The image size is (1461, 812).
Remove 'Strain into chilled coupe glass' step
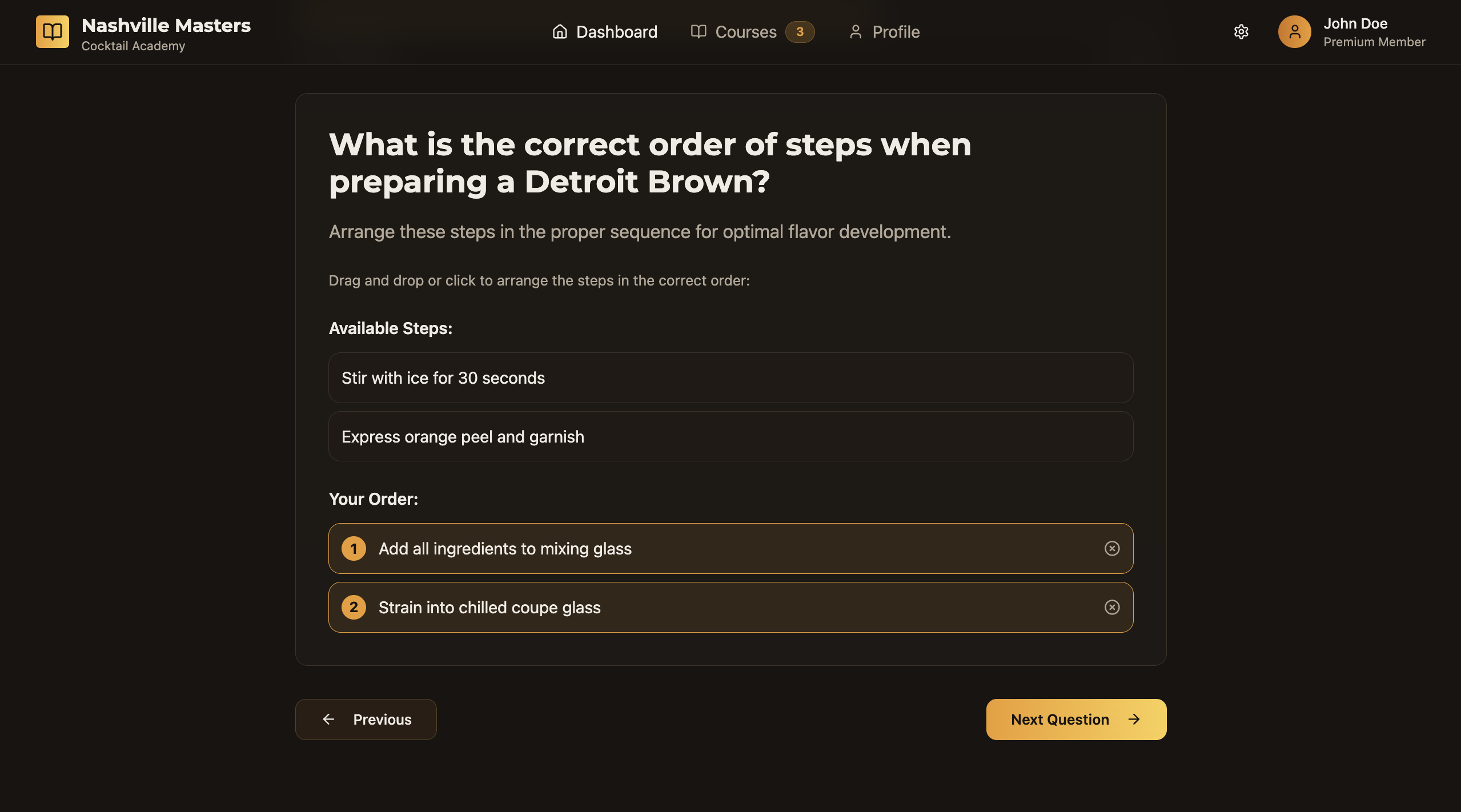tap(1111, 607)
